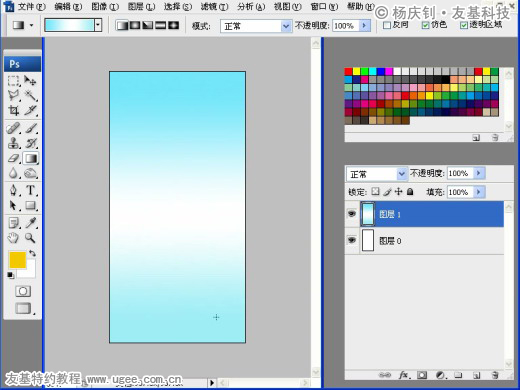Select the Sponge tool
The width and height of the screenshot is (520, 390).
[30, 173]
